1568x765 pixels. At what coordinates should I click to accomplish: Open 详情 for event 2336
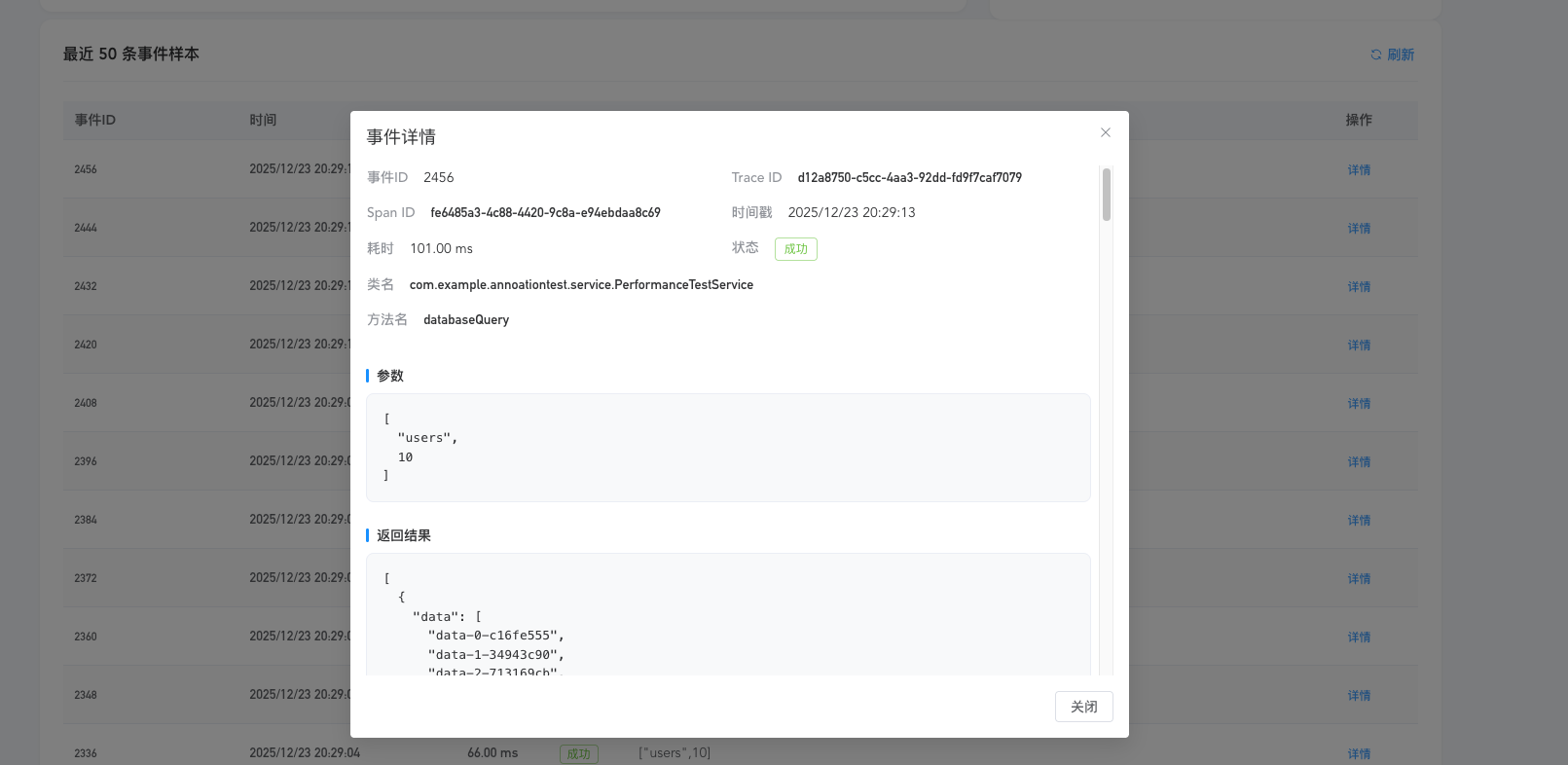point(1359,753)
